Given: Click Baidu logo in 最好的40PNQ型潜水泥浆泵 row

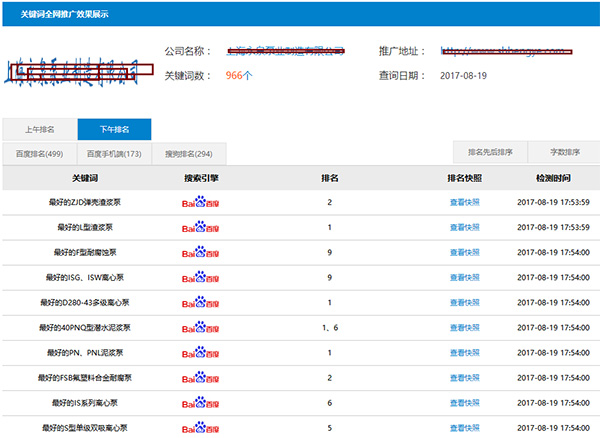Looking at the screenshot, I should (x=200, y=327).
